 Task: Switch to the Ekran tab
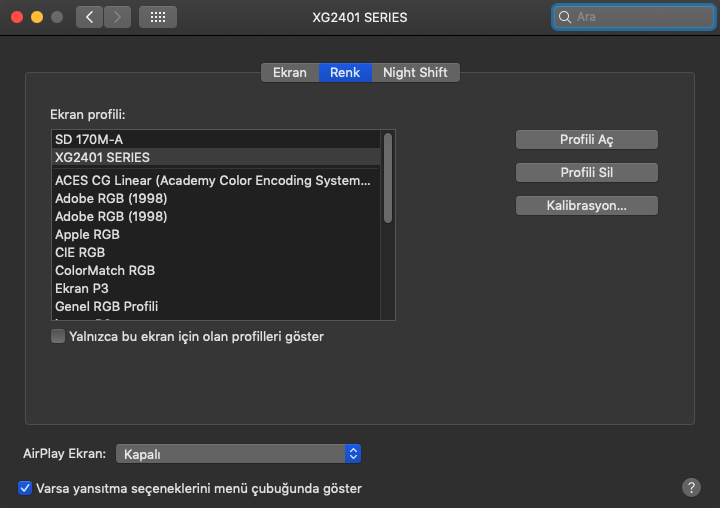point(289,72)
